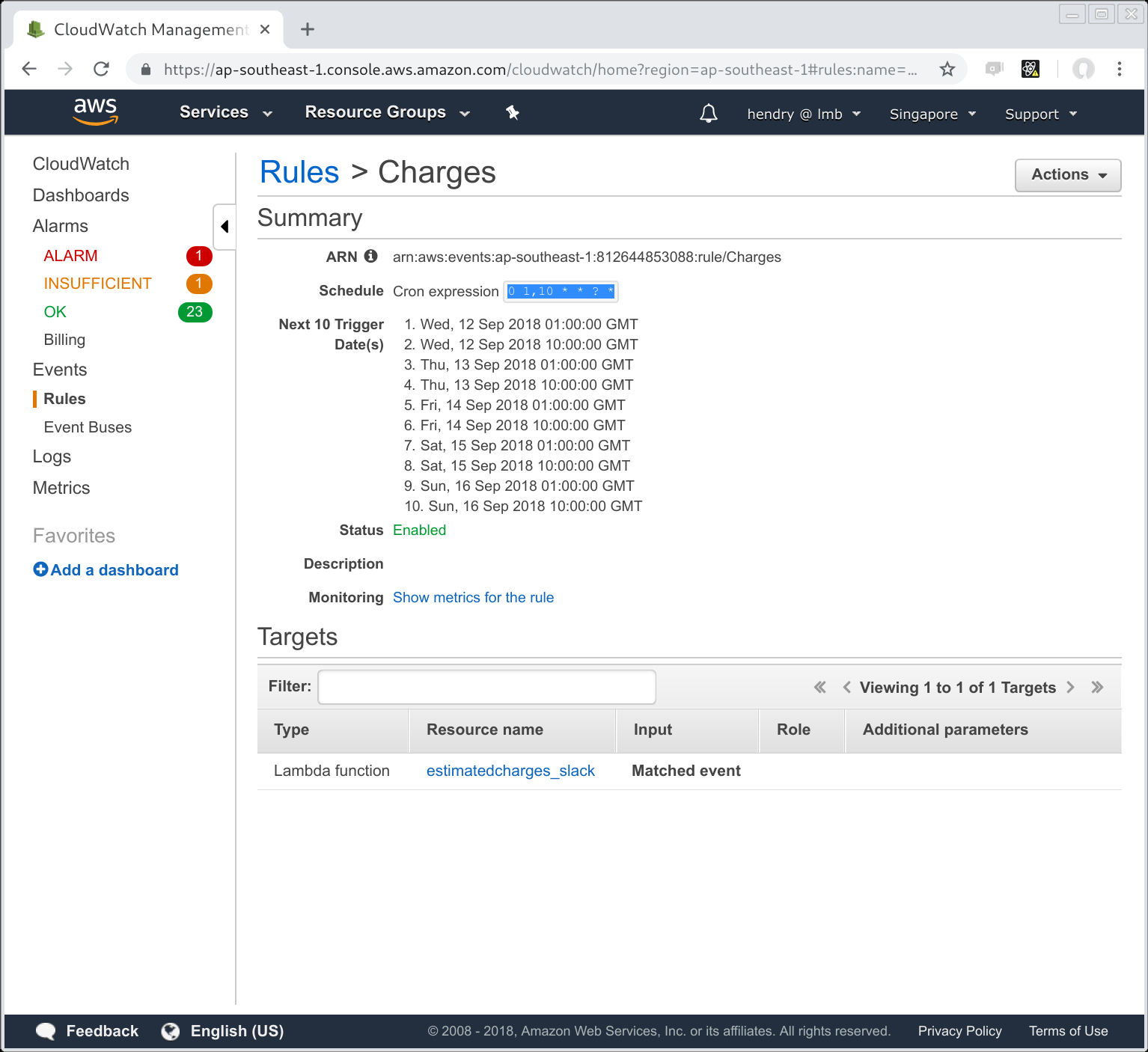The height and width of the screenshot is (1052, 1148).
Task: Collapse the left navigation panel arrow
Action: click(225, 227)
